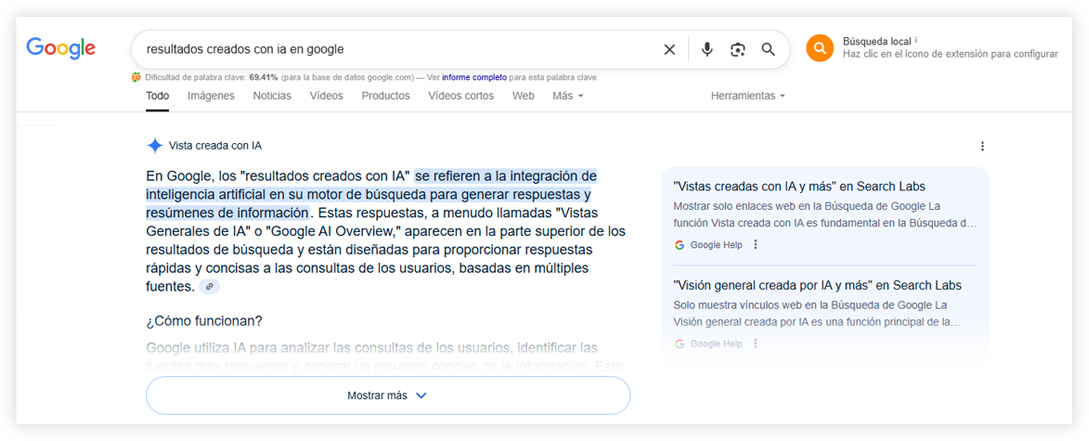
Task: Click the Google logo
Action: point(61,48)
